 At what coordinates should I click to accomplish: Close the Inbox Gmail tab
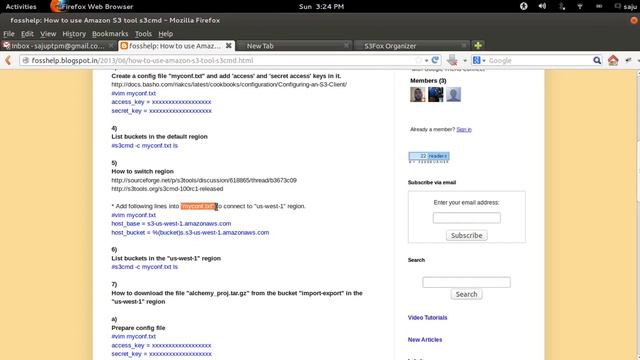(x=111, y=46)
